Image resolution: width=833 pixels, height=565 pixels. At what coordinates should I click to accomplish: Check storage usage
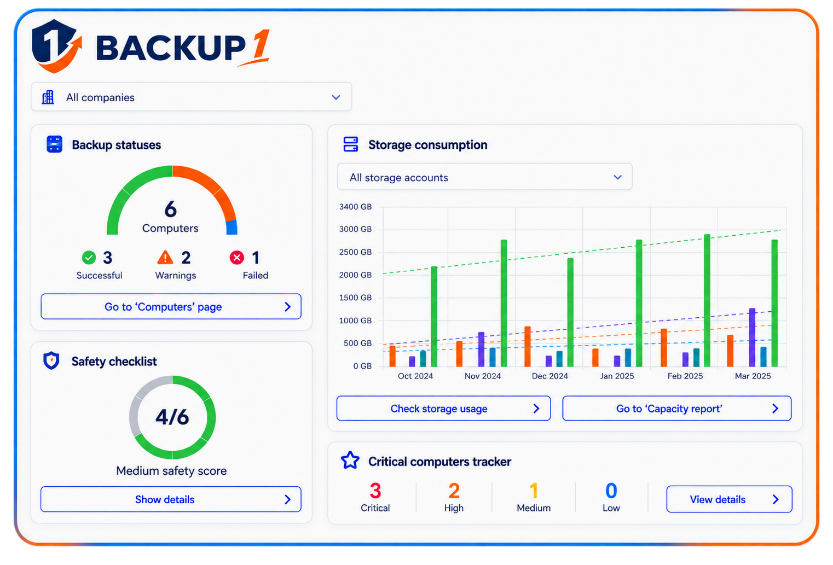pyautogui.click(x=444, y=408)
